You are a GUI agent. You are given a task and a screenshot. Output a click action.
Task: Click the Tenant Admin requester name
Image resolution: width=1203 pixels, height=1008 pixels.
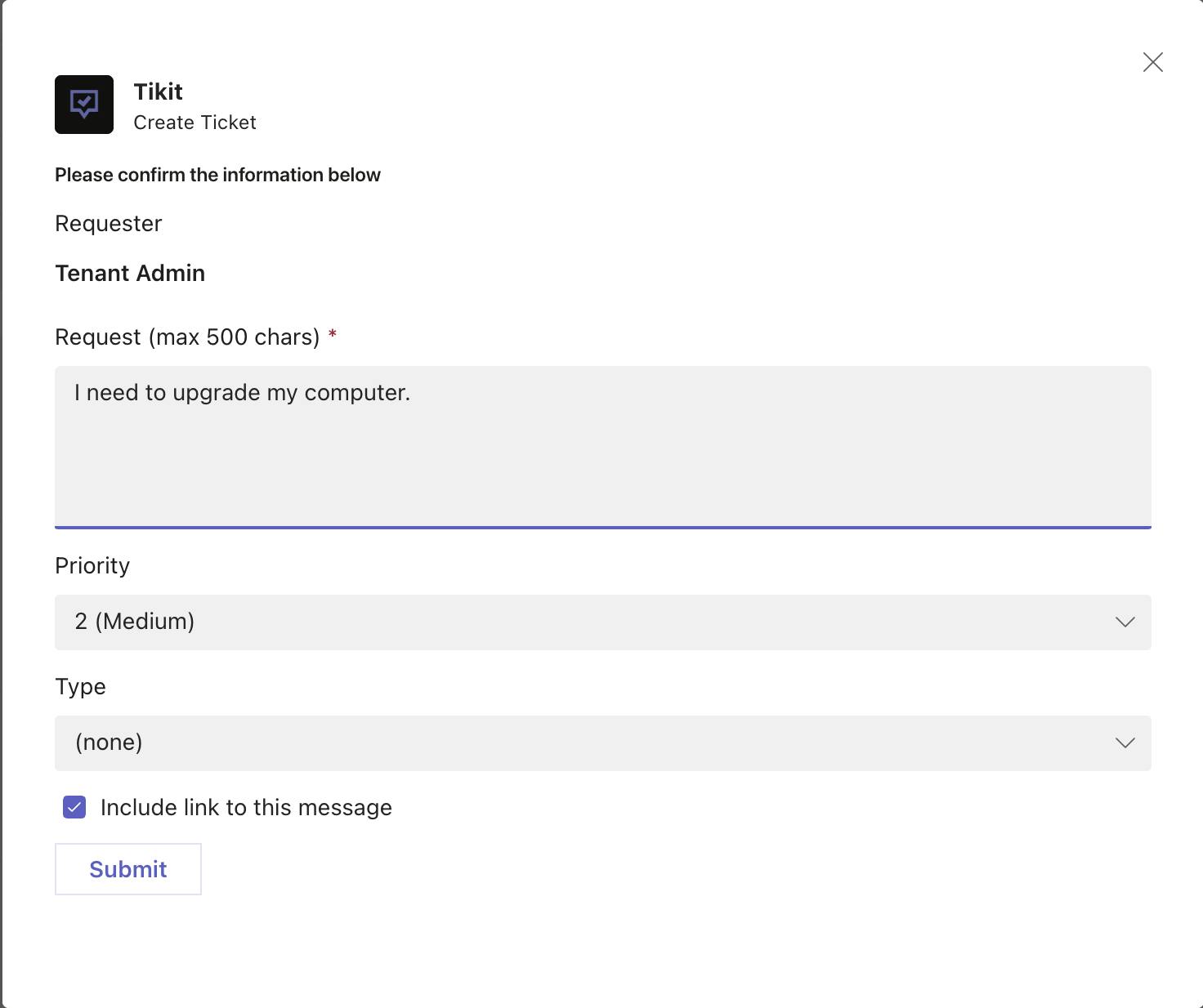(x=130, y=273)
